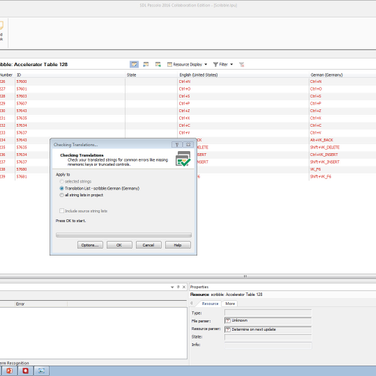
Task: Click the toolbar icon with the blue arrow
Action: pyautogui.click(x=146, y=64)
